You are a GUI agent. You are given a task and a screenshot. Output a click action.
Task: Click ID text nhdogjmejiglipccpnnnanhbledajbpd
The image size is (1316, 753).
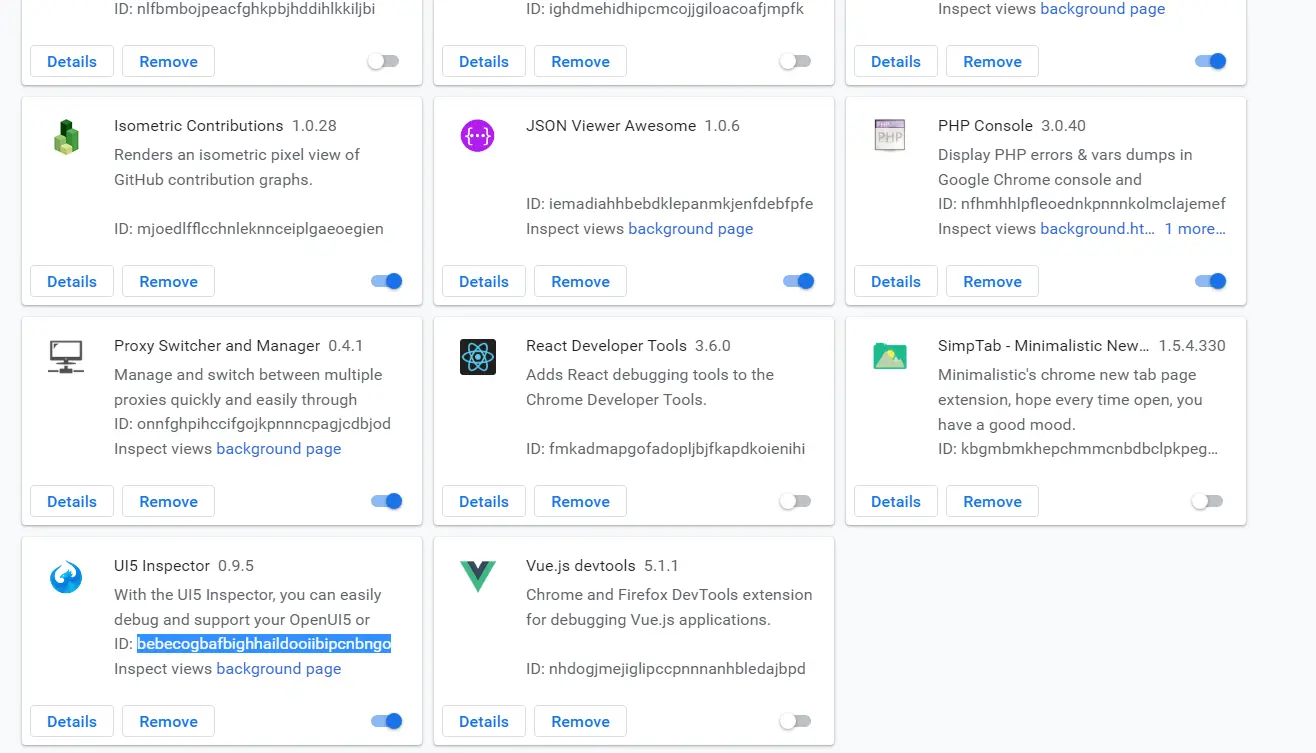coord(677,669)
